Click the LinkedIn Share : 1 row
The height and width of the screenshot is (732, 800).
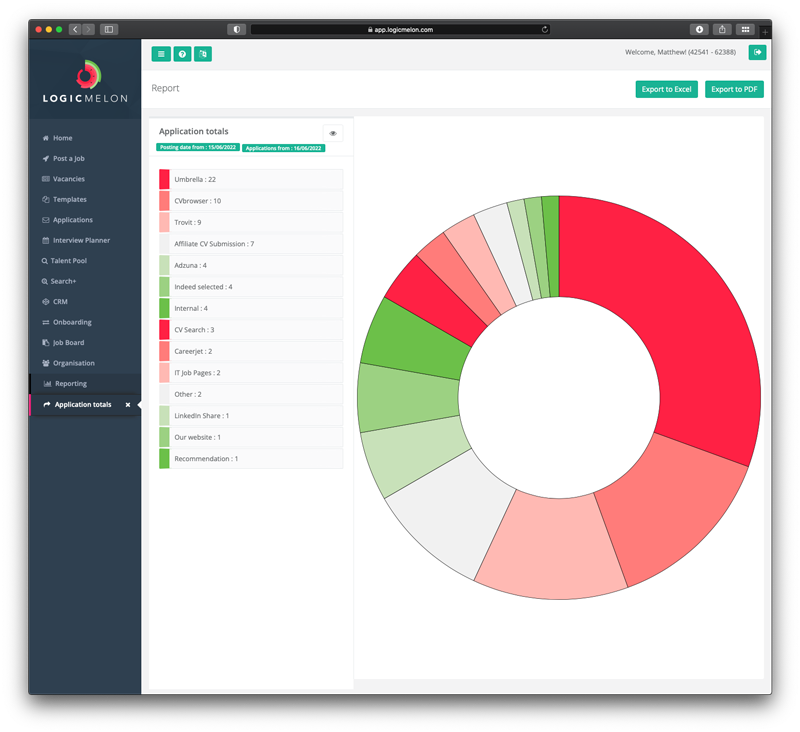(251, 416)
